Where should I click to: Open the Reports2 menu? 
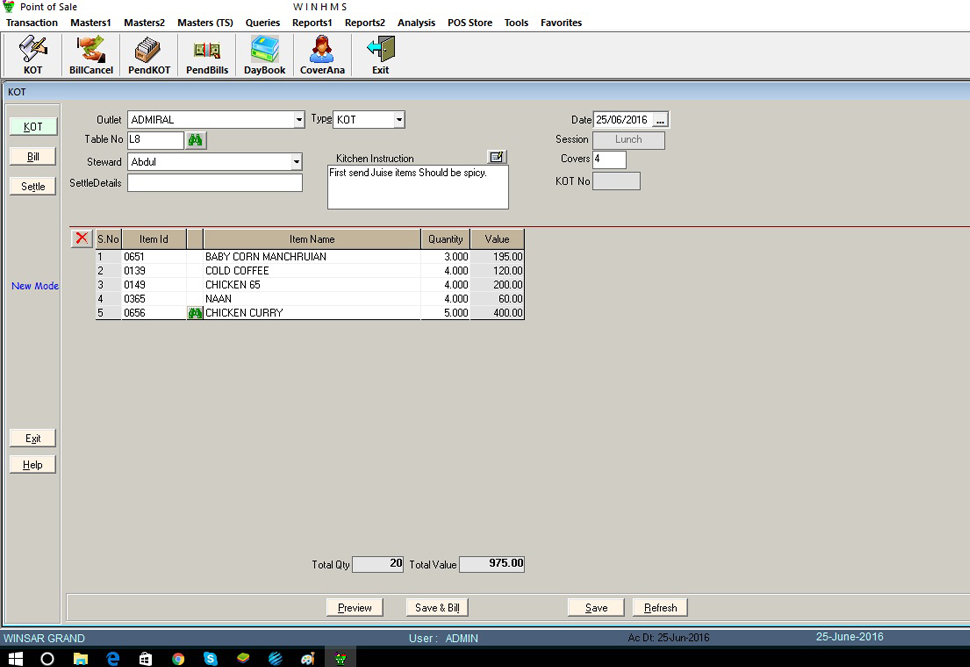(x=364, y=23)
